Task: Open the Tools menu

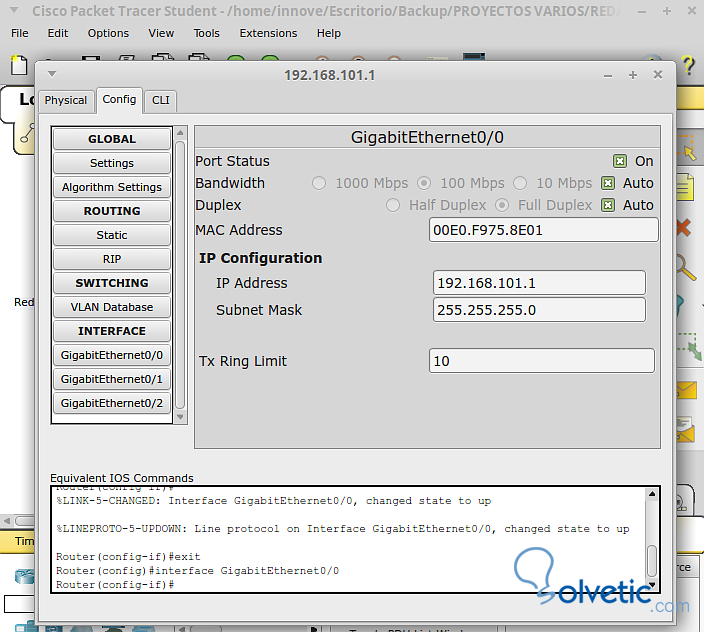Action: [x=207, y=33]
